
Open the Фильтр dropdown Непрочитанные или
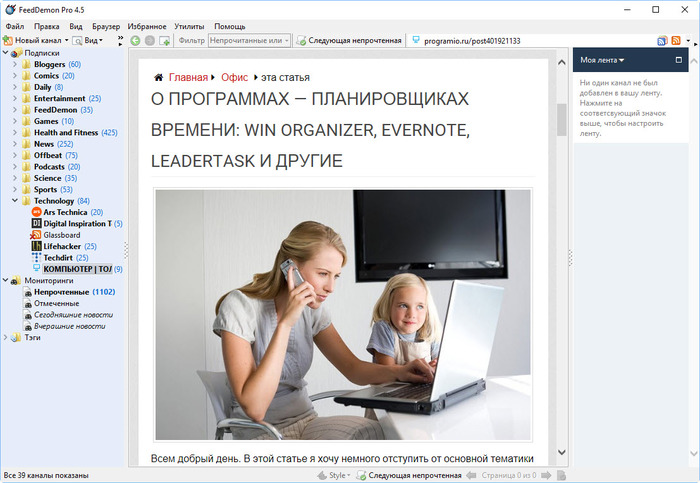[250, 41]
